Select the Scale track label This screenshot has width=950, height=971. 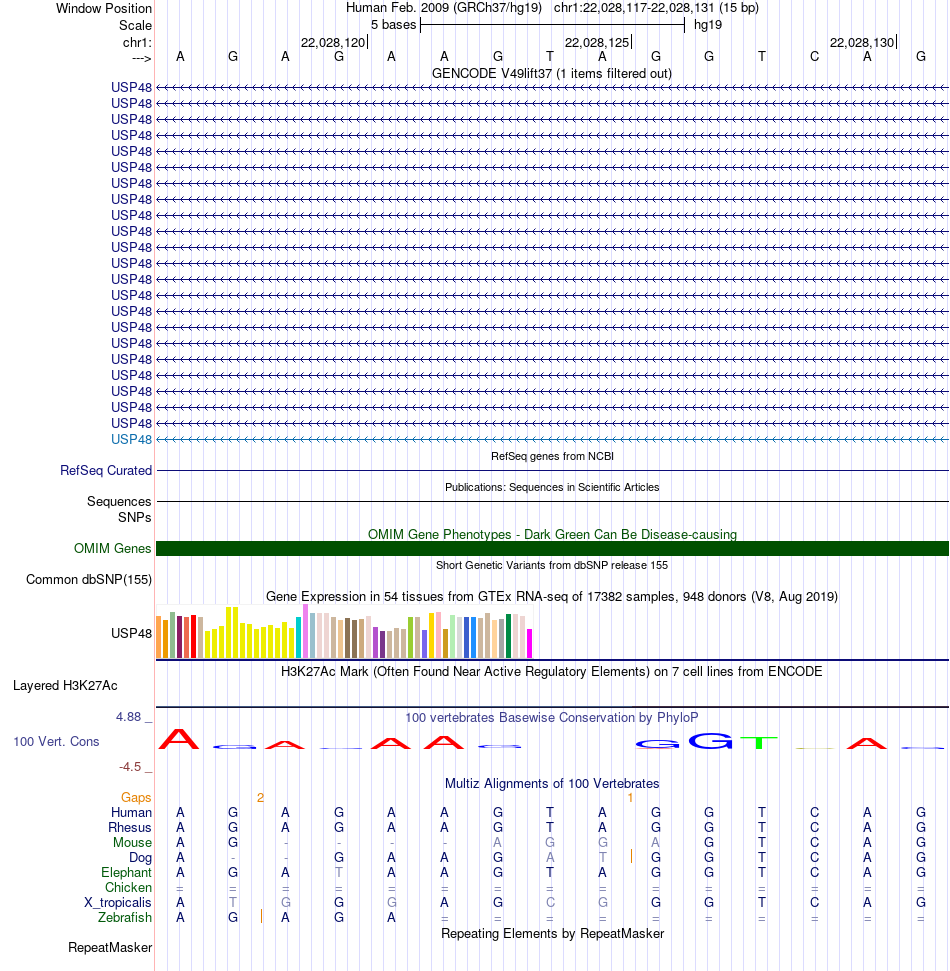coord(135,25)
